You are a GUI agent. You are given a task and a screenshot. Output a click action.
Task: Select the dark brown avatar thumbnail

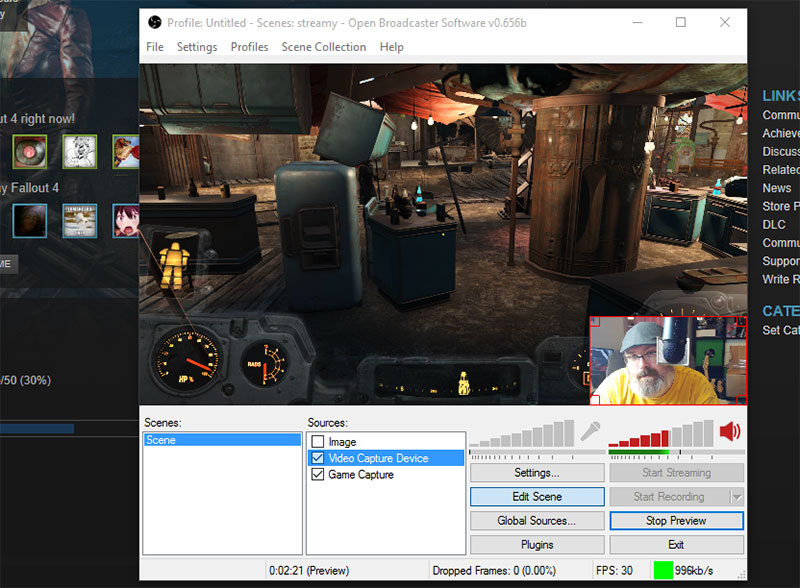pyautogui.click(x=30, y=220)
